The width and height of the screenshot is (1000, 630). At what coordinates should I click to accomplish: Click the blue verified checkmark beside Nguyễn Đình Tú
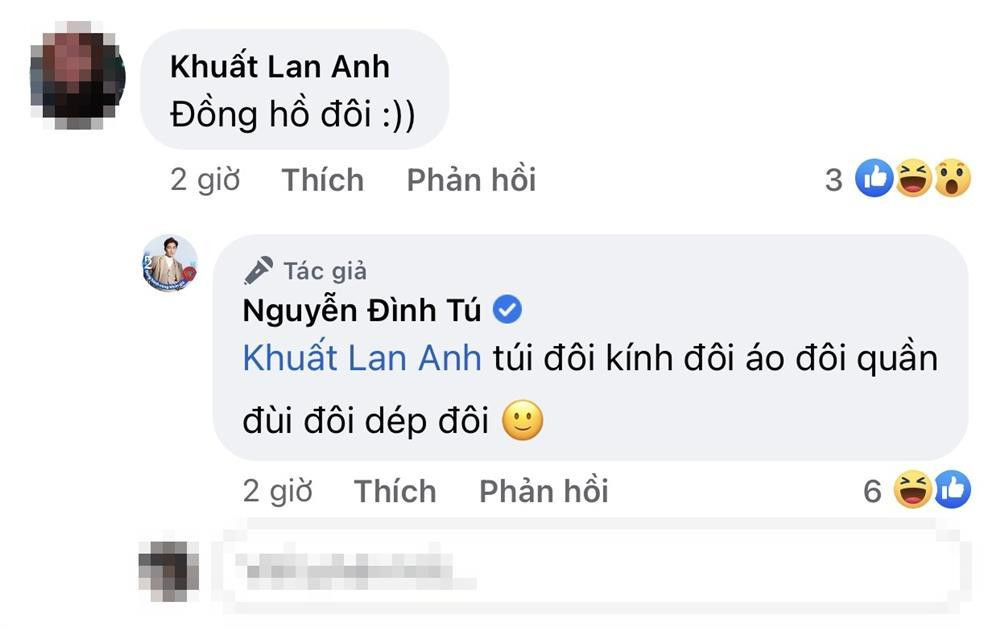pos(507,309)
